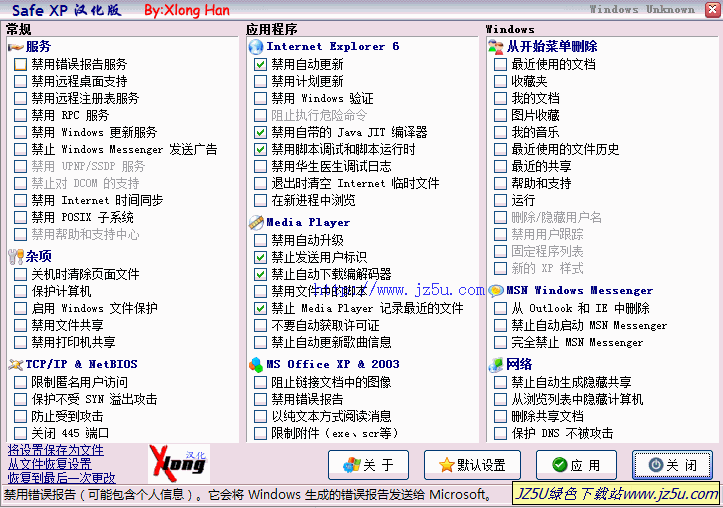Open 将设置保存为文件 link
Screen dimensions: 723x508
tap(56, 450)
